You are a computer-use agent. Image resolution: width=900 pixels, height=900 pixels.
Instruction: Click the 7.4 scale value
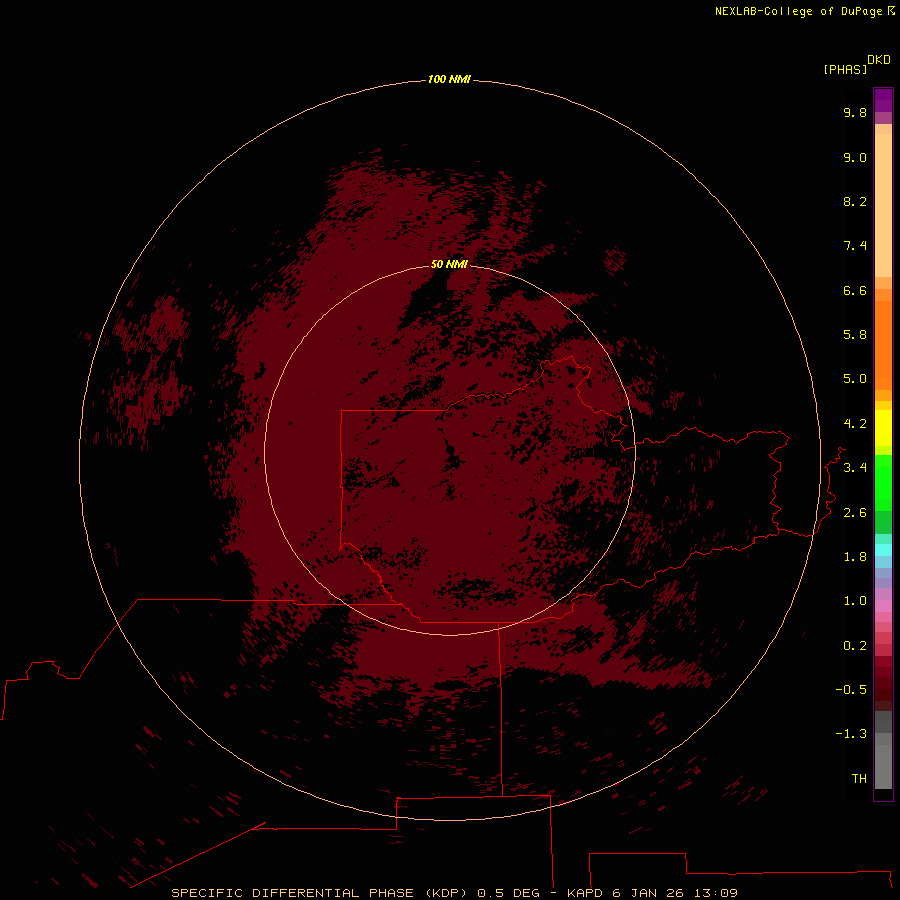click(855, 246)
